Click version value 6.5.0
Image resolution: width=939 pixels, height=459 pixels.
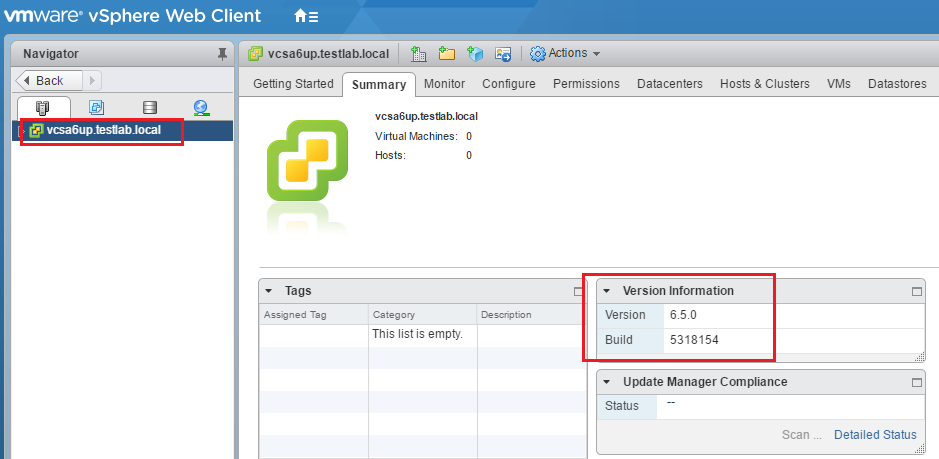683,315
